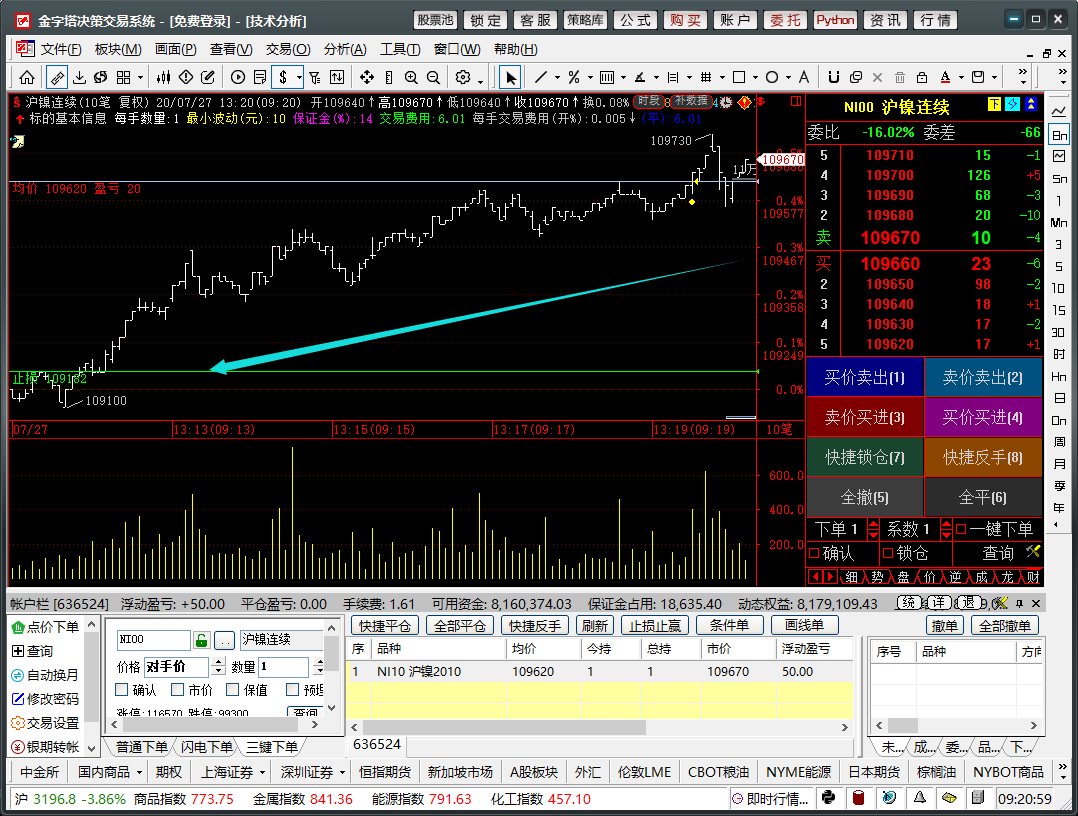Switch to the 三键下单 tab
The height and width of the screenshot is (816, 1078).
(272, 747)
